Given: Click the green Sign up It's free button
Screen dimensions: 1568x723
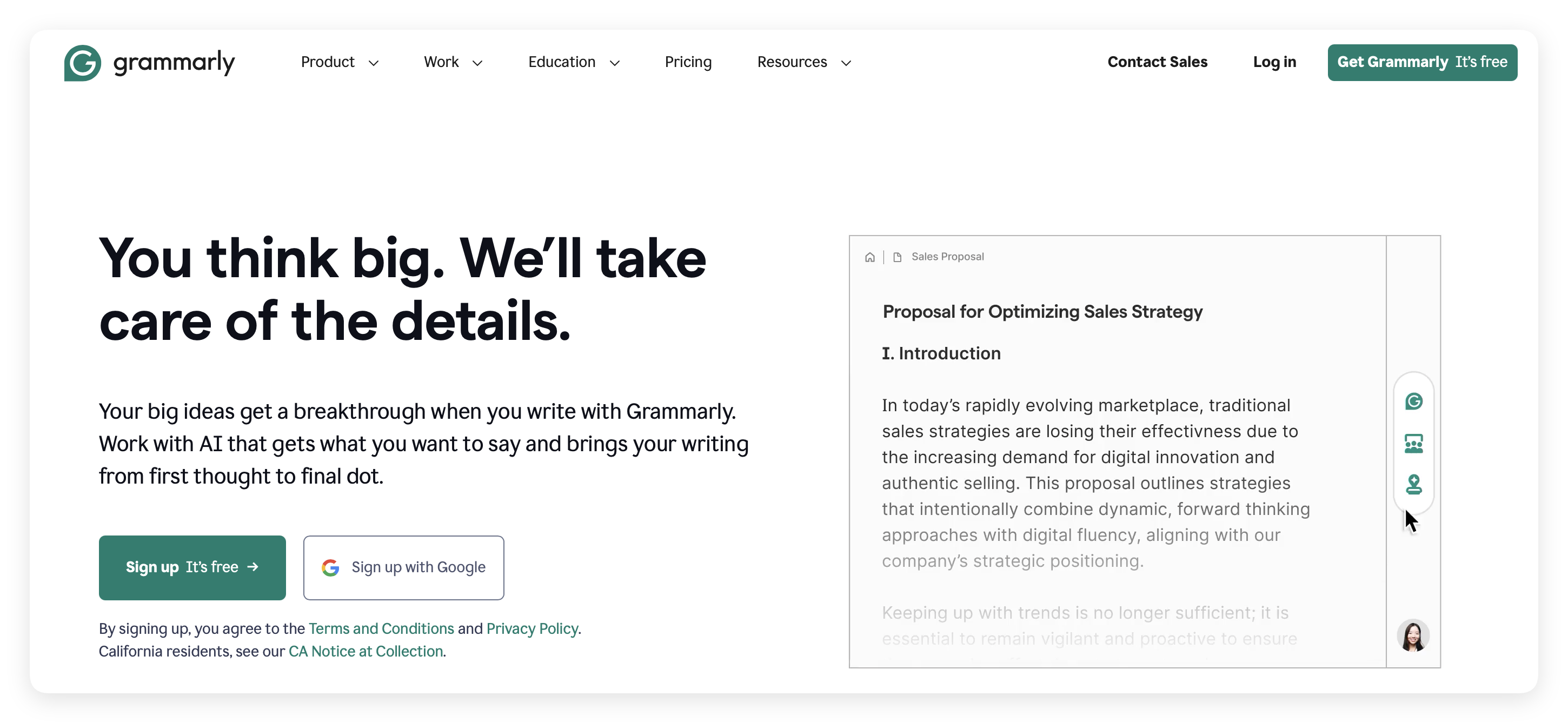Looking at the screenshot, I should click(192, 567).
